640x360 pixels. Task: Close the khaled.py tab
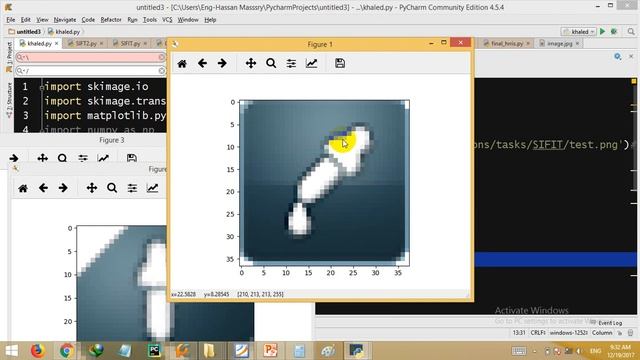(57, 43)
